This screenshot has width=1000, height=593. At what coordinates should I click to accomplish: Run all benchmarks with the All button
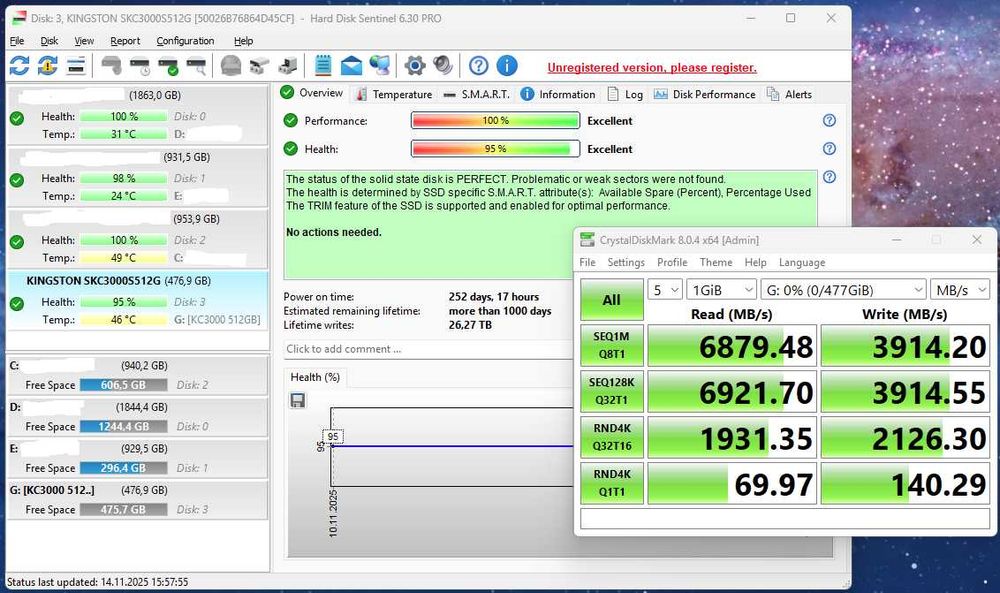coord(612,300)
